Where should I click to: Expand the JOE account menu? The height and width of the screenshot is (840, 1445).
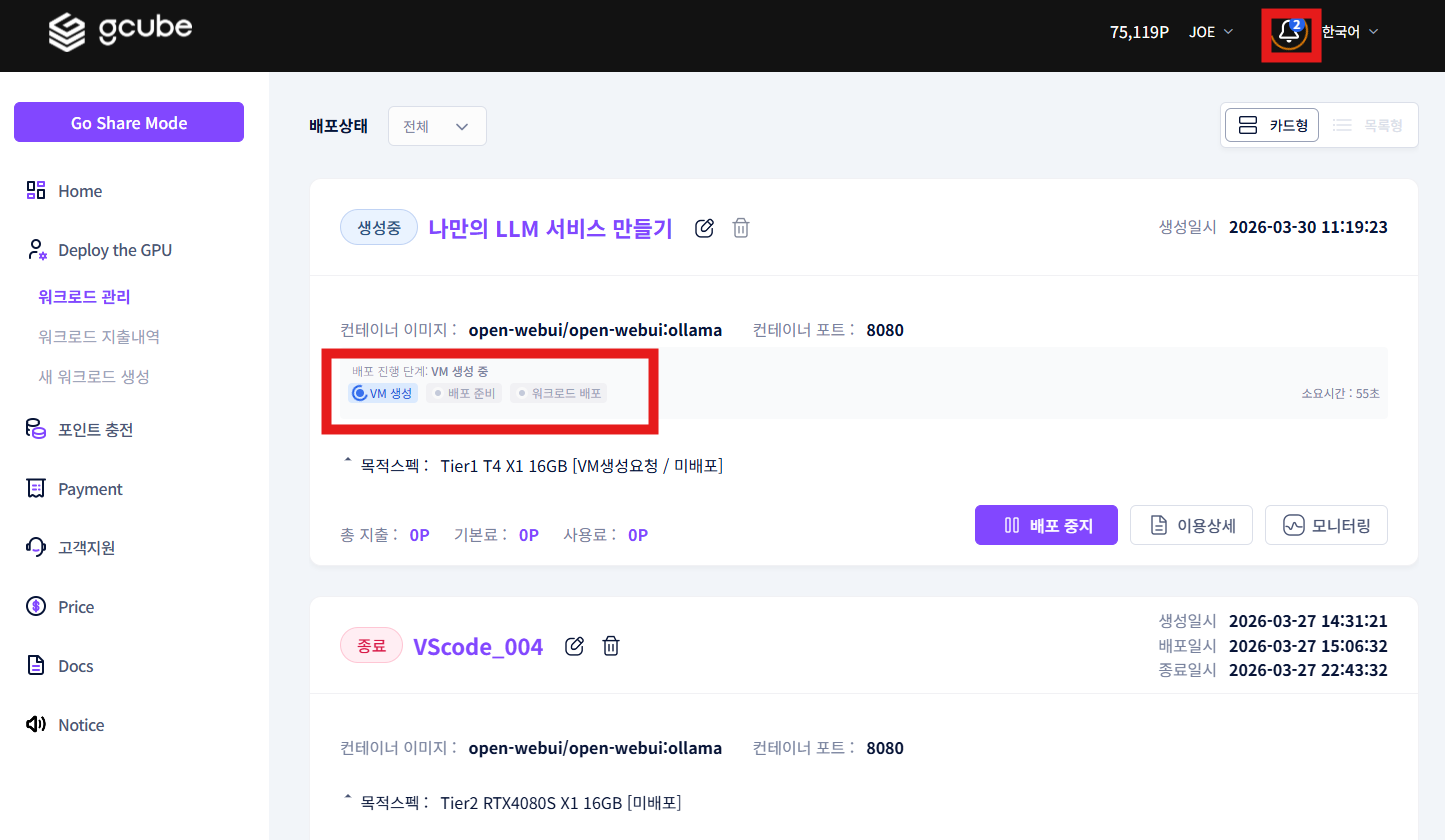pyautogui.click(x=1211, y=32)
